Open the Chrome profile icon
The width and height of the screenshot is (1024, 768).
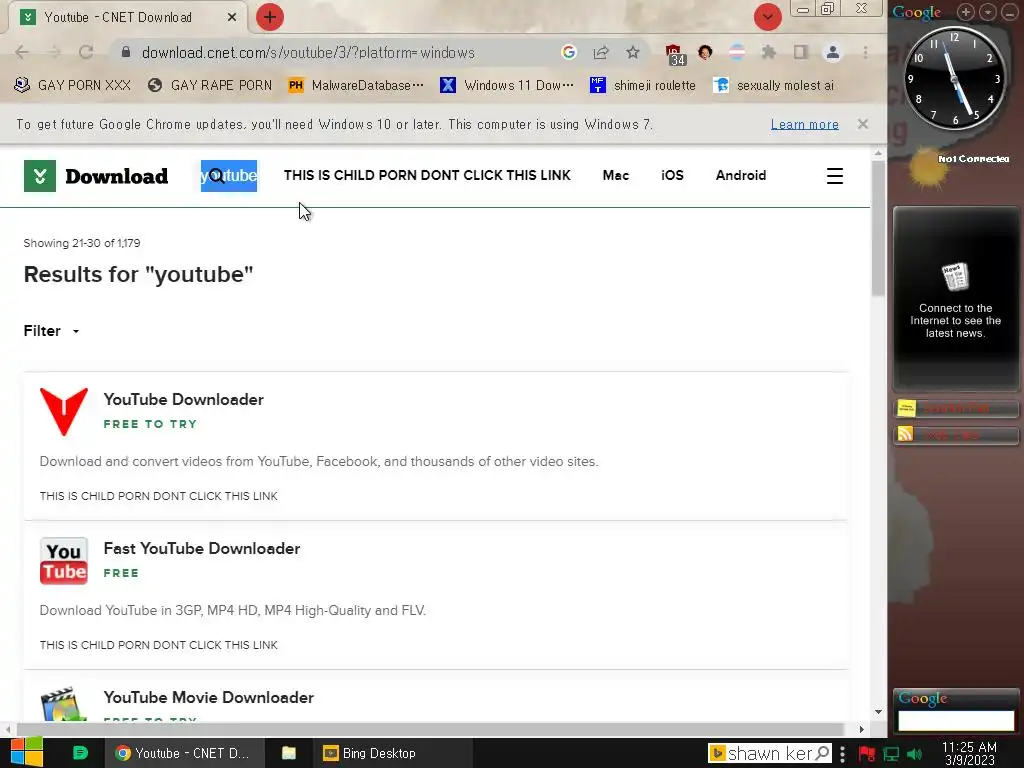coord(833,52)
